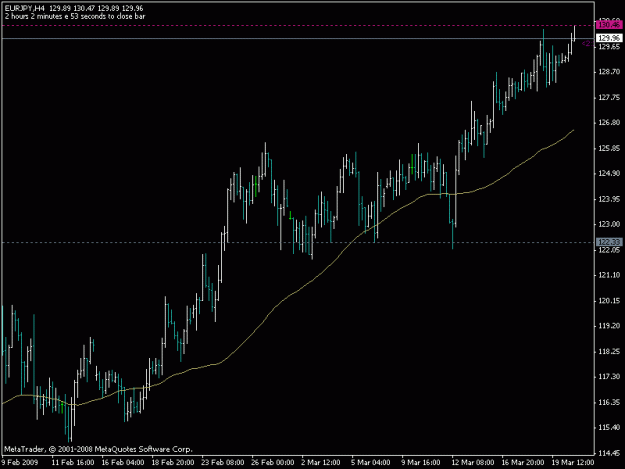The width and height of the screenshot is (625, 469).
Task: Click the 128.70 price scale value
Action: click(x=609, y=72)
